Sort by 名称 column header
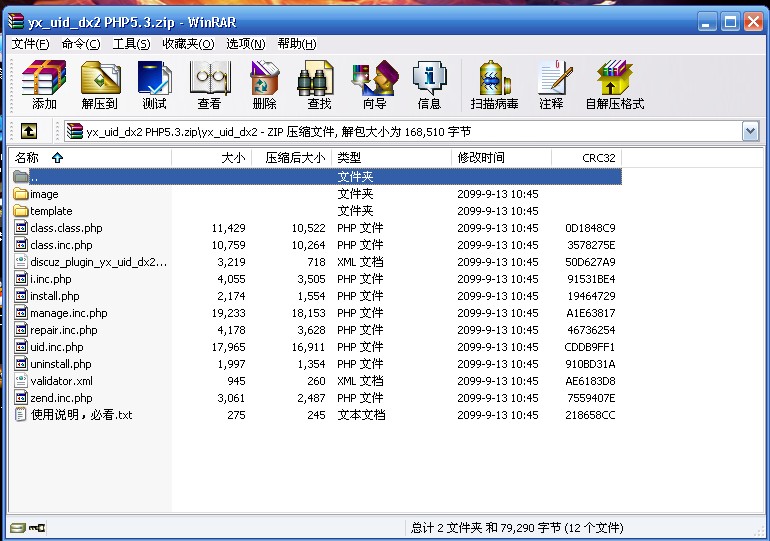 [x=90, y=158]
